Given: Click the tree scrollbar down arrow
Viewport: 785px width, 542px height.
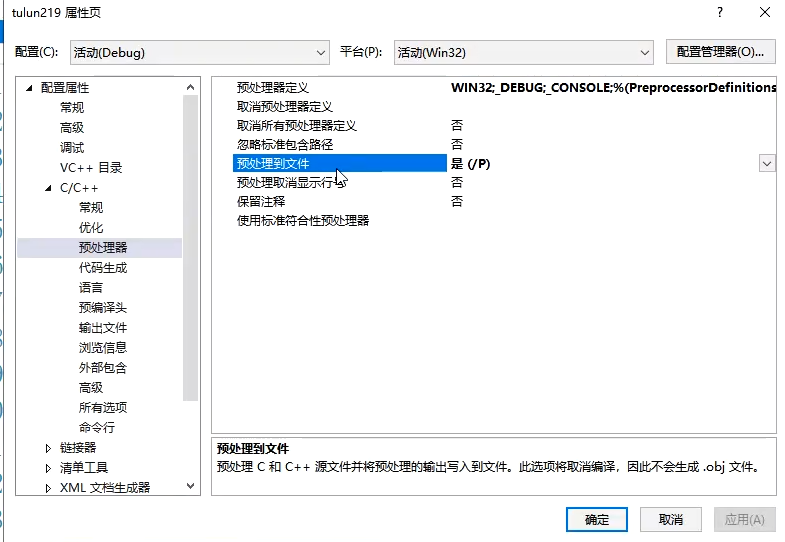Looking at the screenshot, I should point(191,486).
